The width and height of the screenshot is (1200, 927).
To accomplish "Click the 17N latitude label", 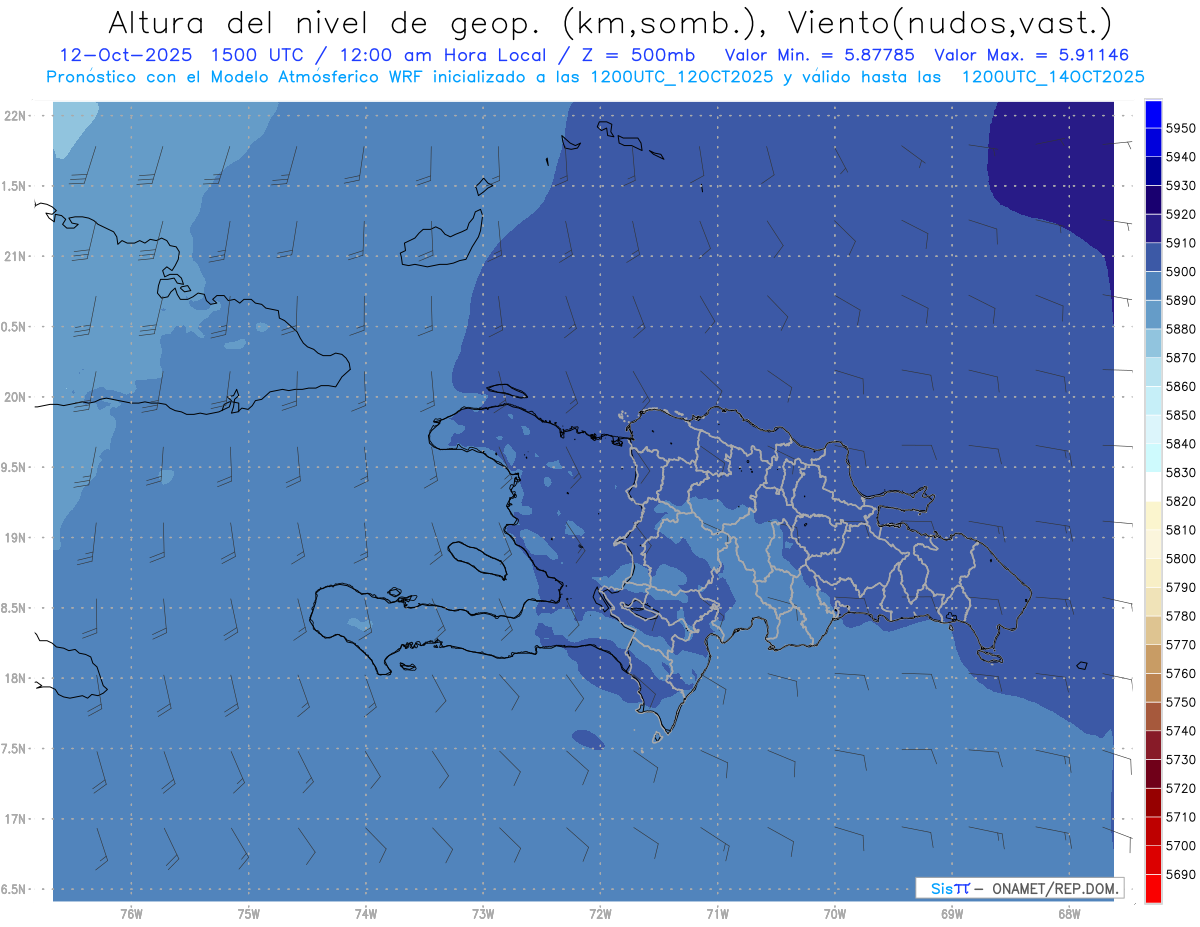I will 15,819.
